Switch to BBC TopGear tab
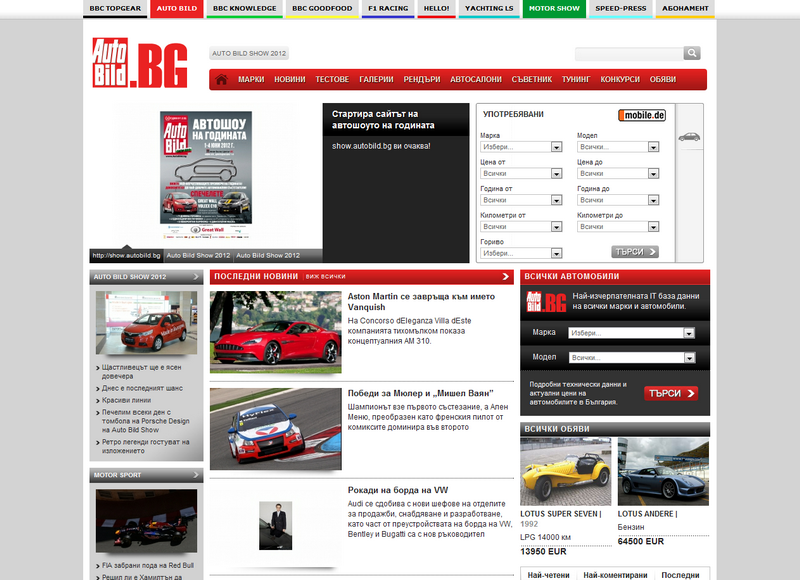The height and width of the screenshot is (580, 800). tap(115, 9)
